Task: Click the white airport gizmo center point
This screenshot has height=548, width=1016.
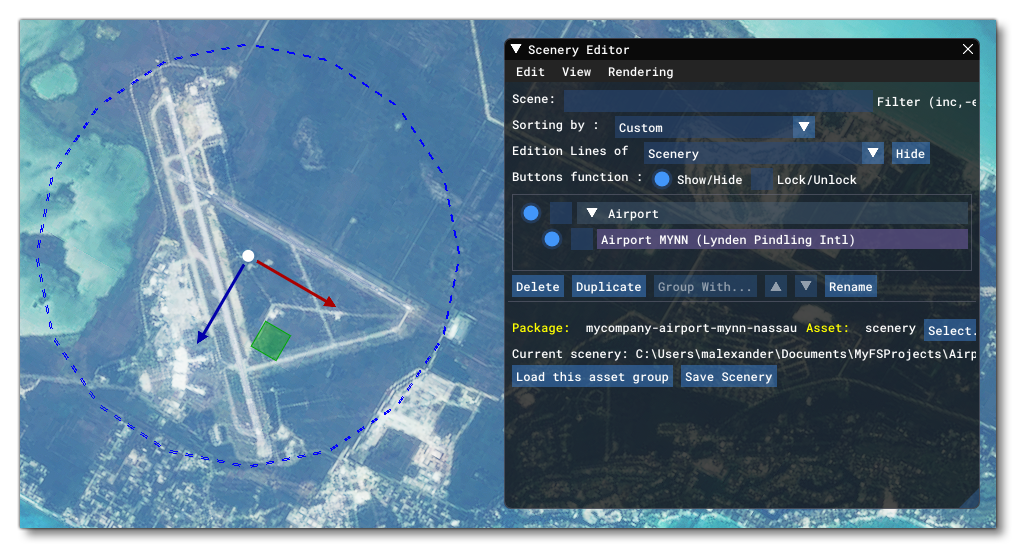Action: click(x=248, y=256)
